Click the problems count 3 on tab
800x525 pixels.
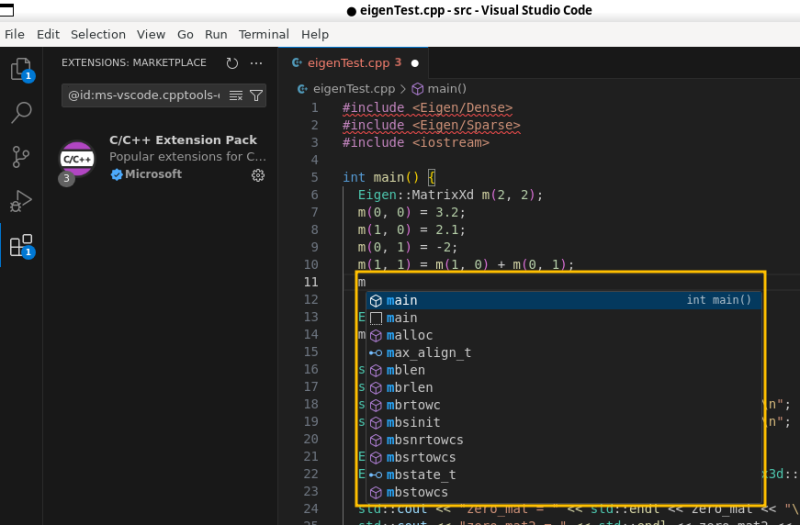[x=398, y=62]
